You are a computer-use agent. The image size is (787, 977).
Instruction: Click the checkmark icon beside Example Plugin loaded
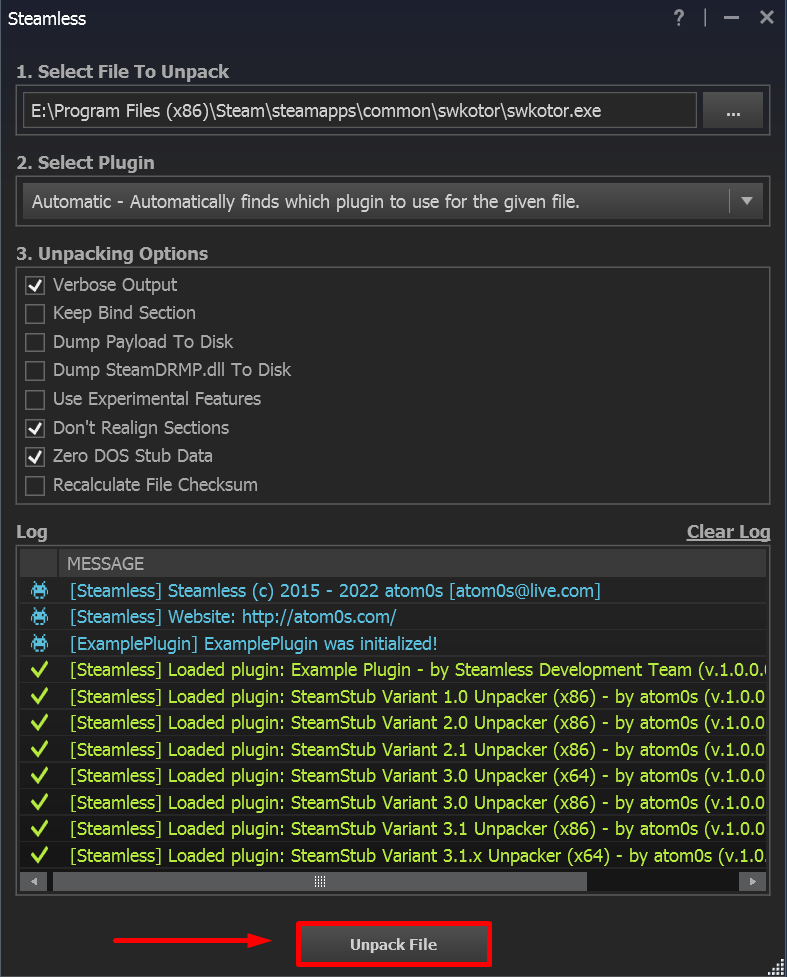[40, 670]
